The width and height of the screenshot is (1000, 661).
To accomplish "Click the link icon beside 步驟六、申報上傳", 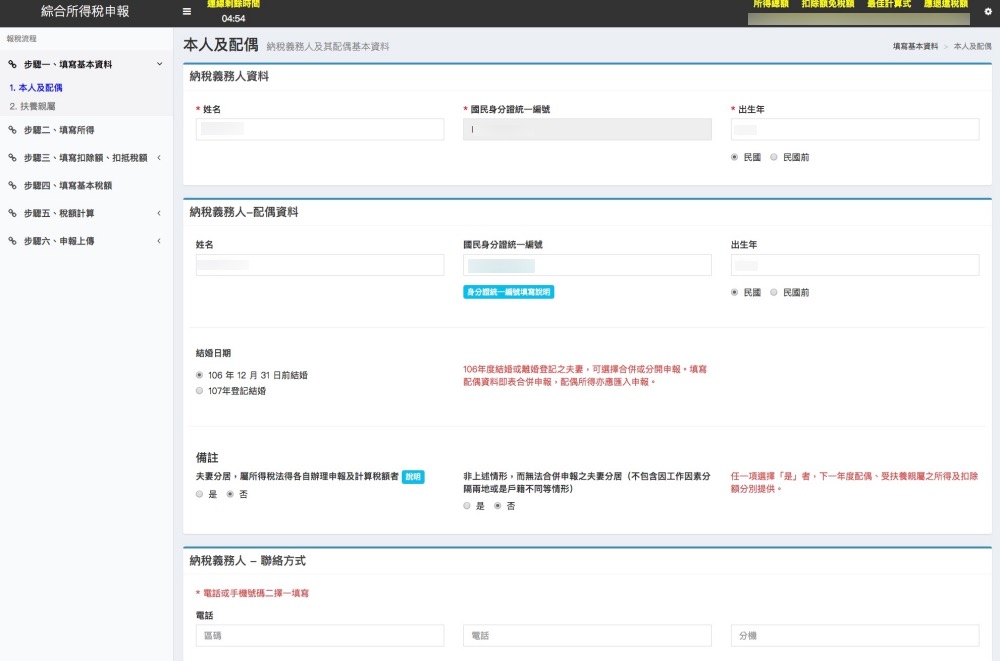I will coord(13,241).
